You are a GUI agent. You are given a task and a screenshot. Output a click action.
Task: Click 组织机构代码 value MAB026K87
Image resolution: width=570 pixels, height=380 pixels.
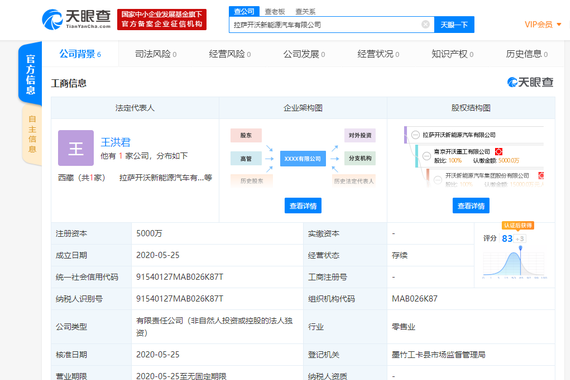pyautogui.click(x=414, y=299)
